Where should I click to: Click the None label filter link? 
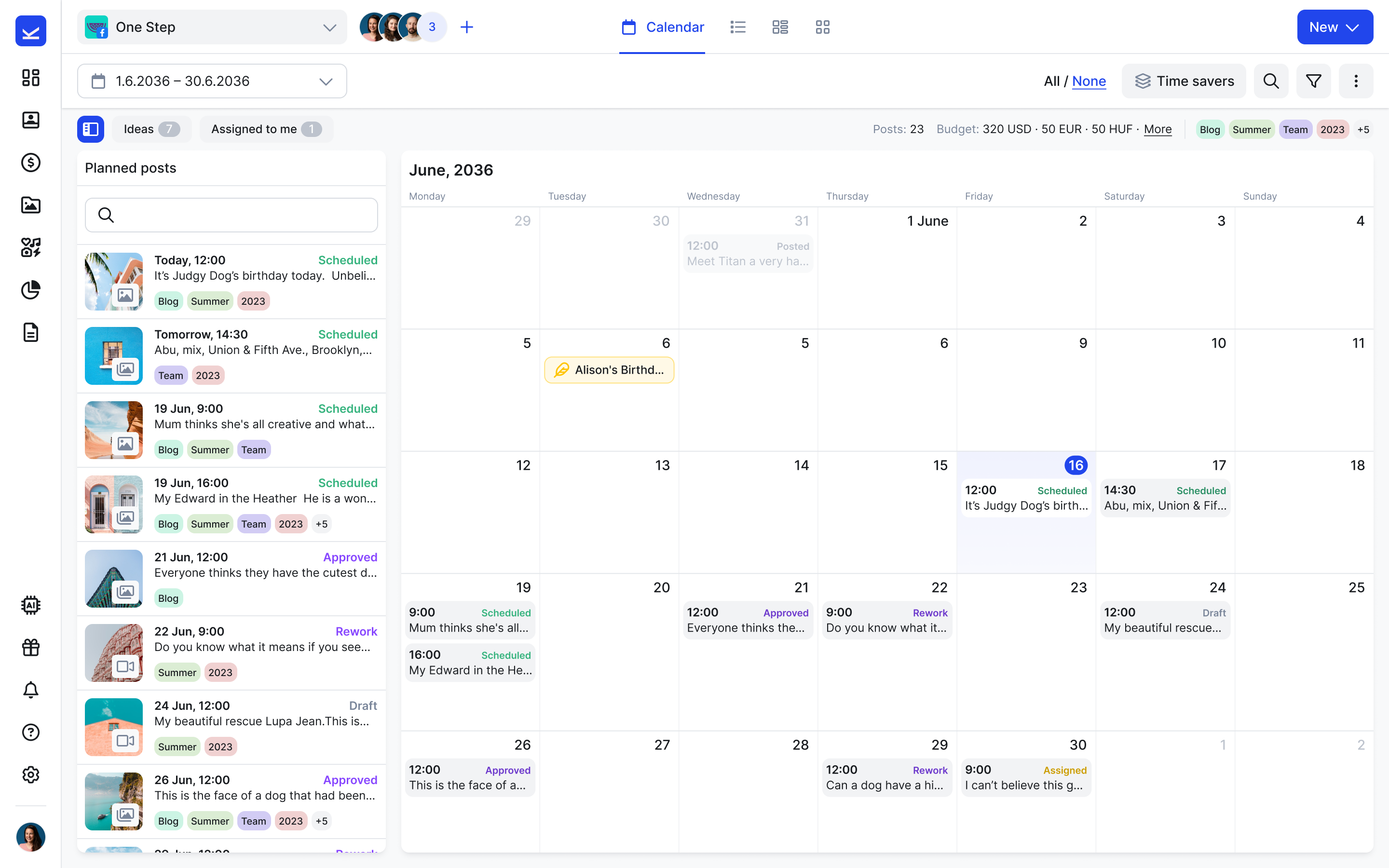click(x=1088, y=81)
